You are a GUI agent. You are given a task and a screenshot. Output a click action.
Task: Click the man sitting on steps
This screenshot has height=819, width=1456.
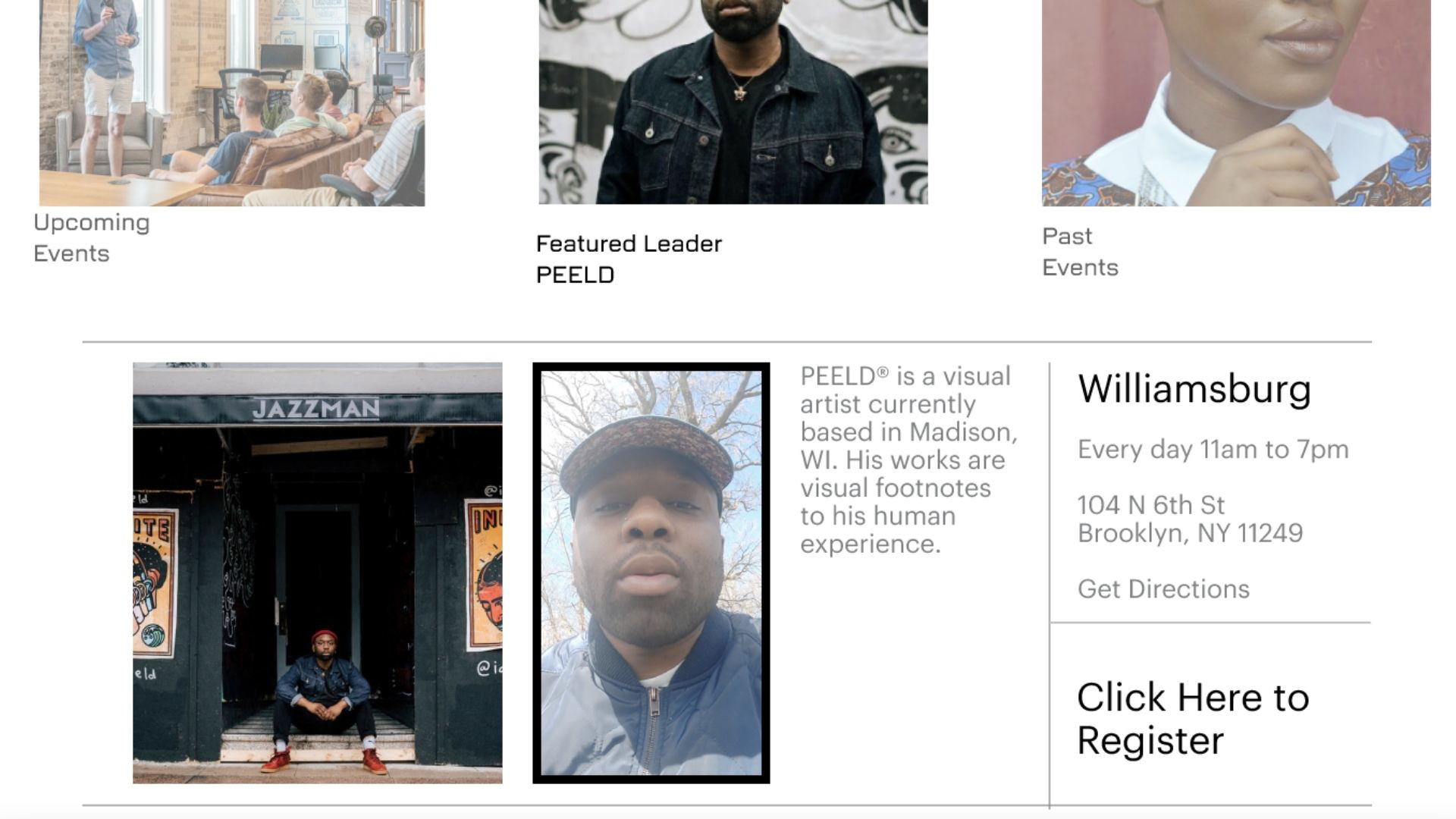click(324, 701)
